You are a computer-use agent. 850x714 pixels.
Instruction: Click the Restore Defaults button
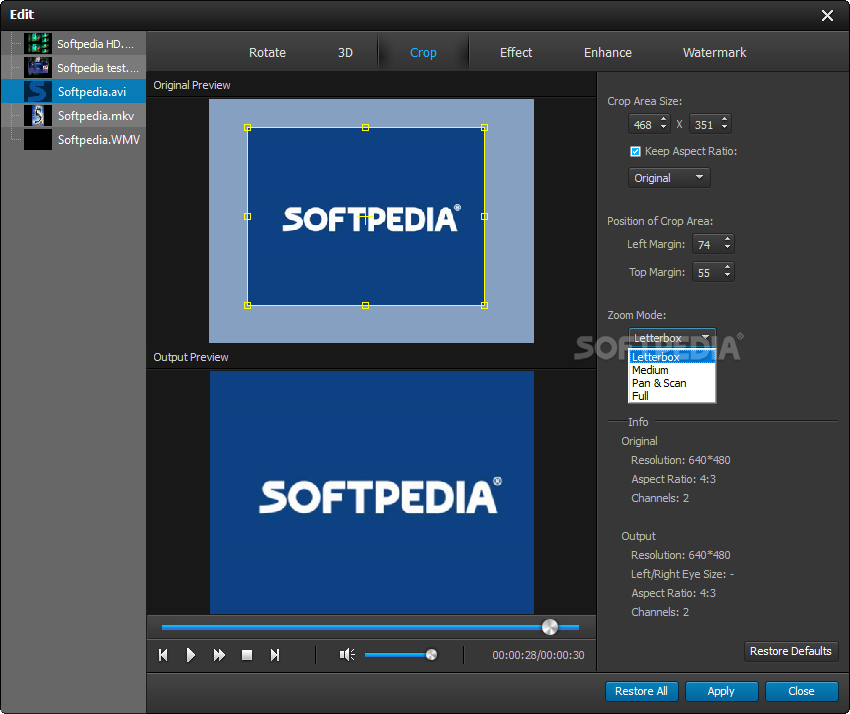click(790, 651)
